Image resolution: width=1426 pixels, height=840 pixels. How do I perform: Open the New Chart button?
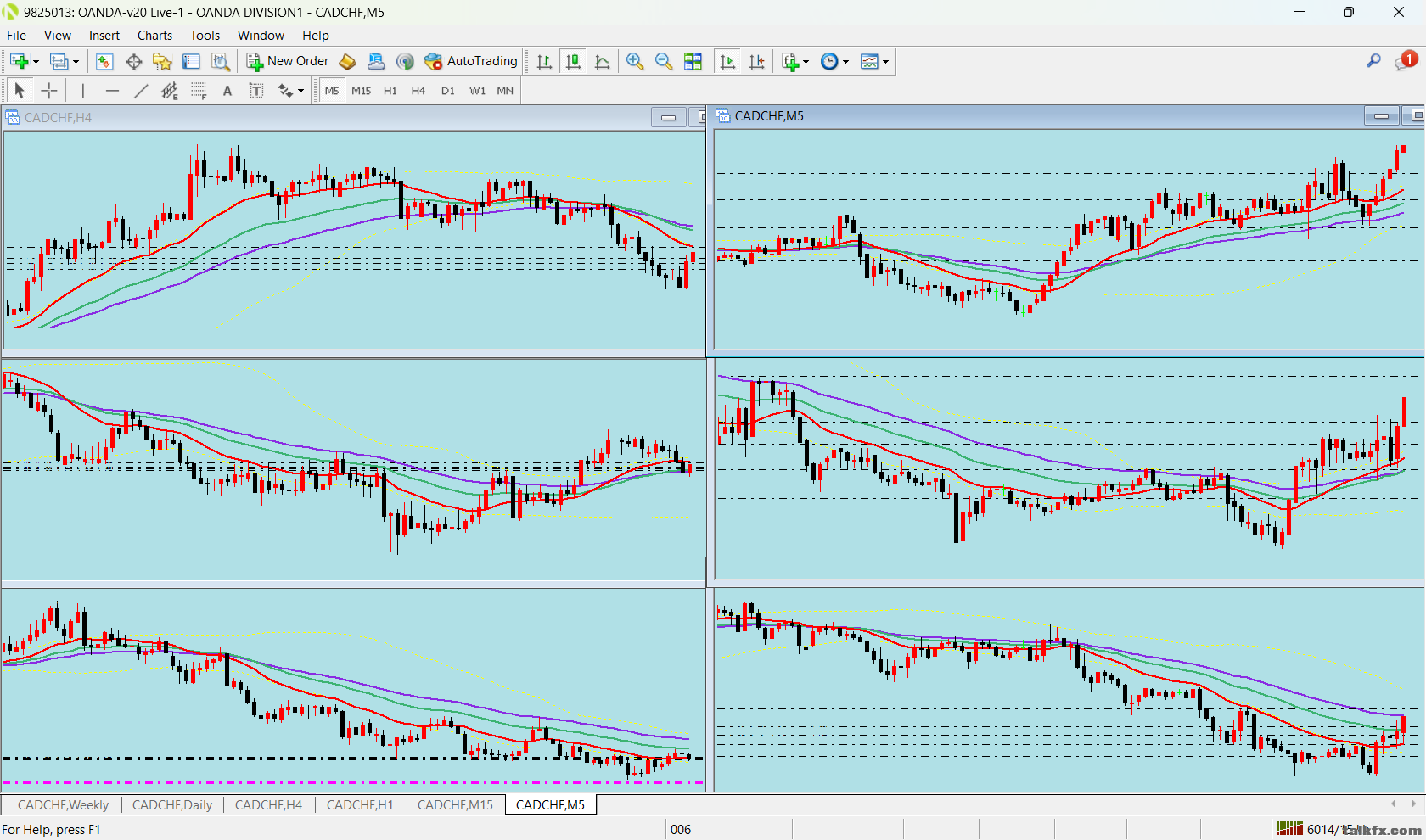tap(20, 61)
